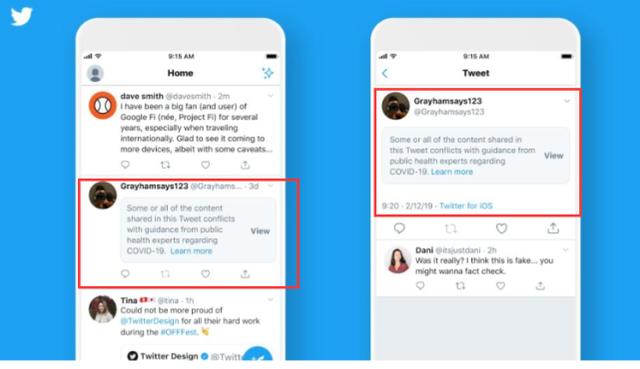Share Grayhamsays123 tweet in Home feed
The height and width of the screenshot is (369, 640).
(245, 273)
